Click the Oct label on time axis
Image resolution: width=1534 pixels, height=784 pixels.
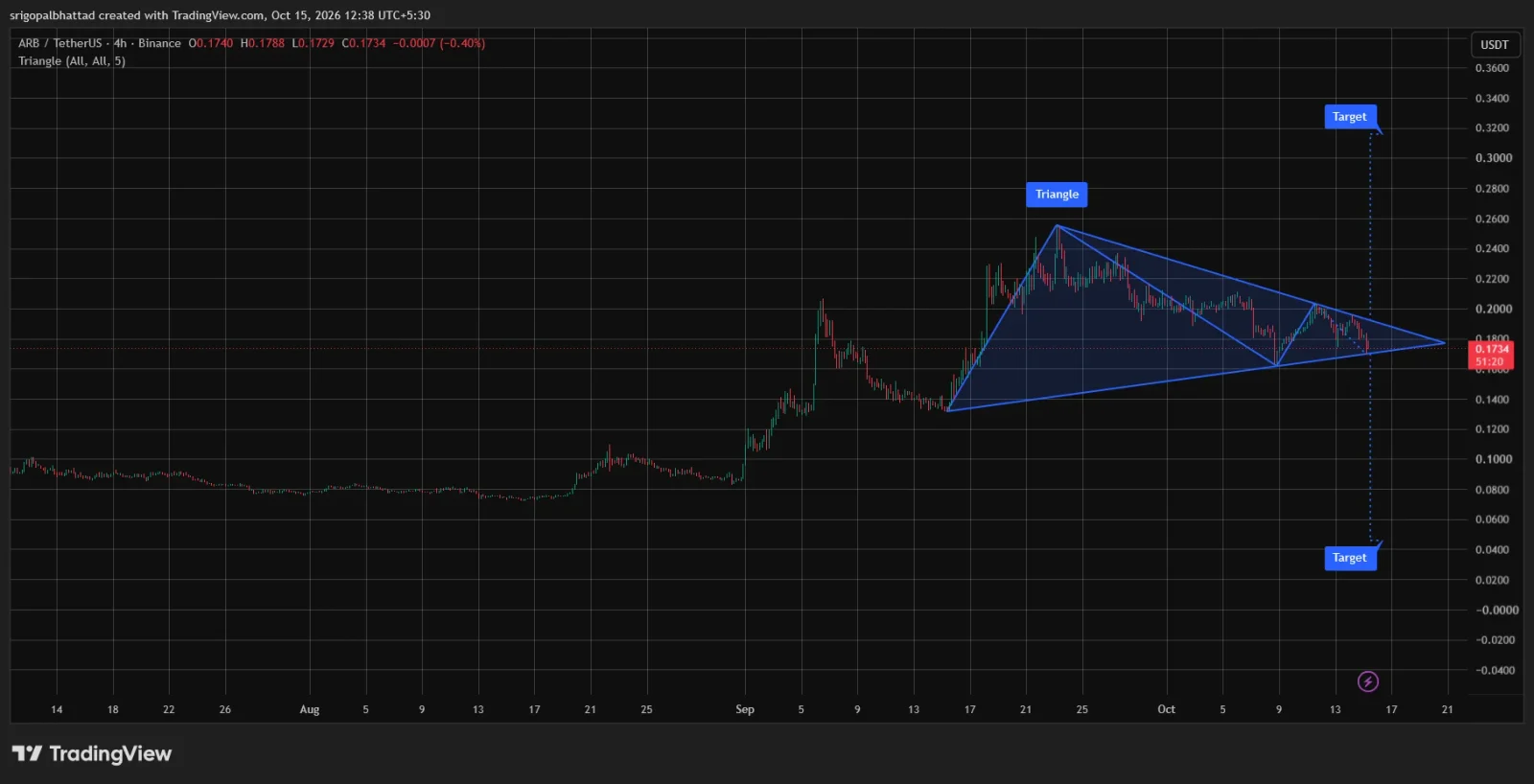(1166, 709)
